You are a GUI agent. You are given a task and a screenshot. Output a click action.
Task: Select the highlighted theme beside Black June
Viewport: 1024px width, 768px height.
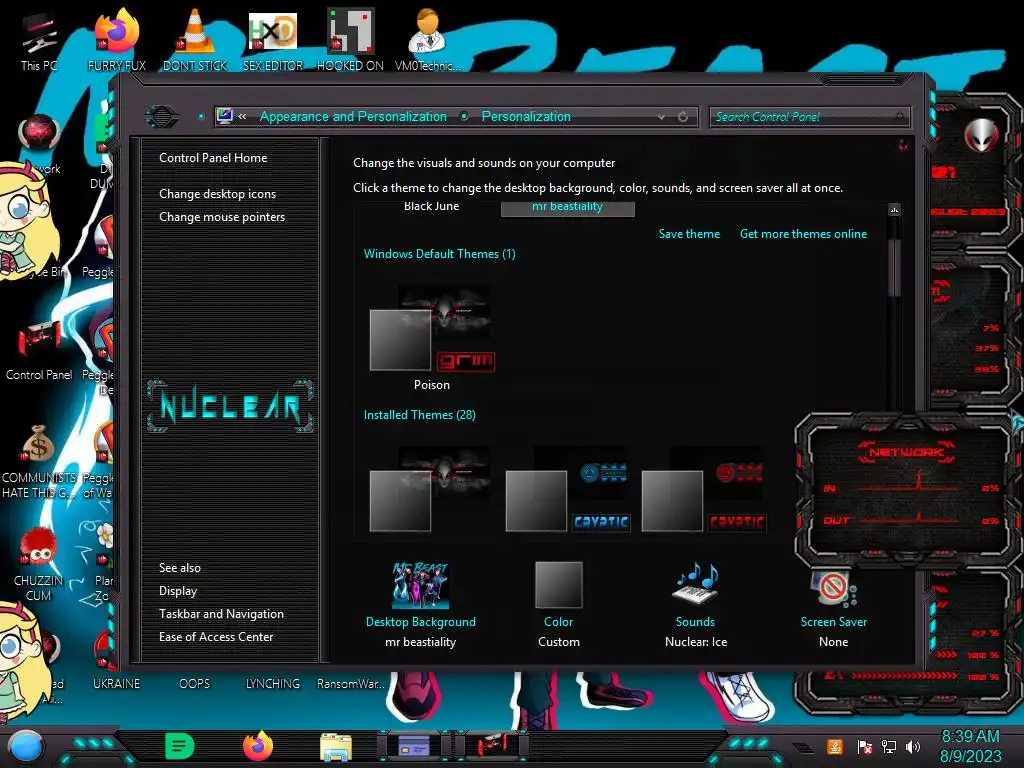click(568, 208)
